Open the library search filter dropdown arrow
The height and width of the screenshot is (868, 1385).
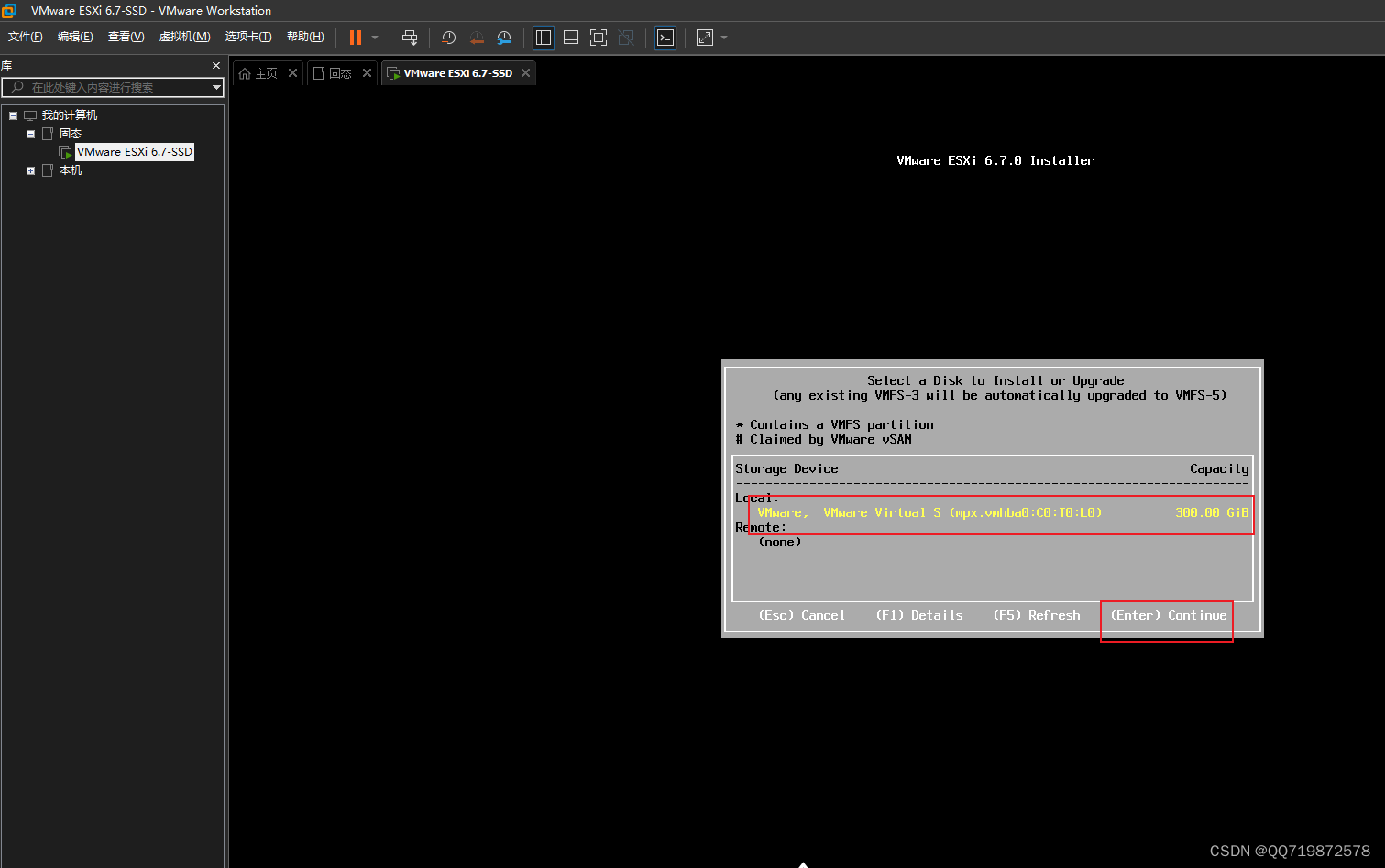click(216, 87)
